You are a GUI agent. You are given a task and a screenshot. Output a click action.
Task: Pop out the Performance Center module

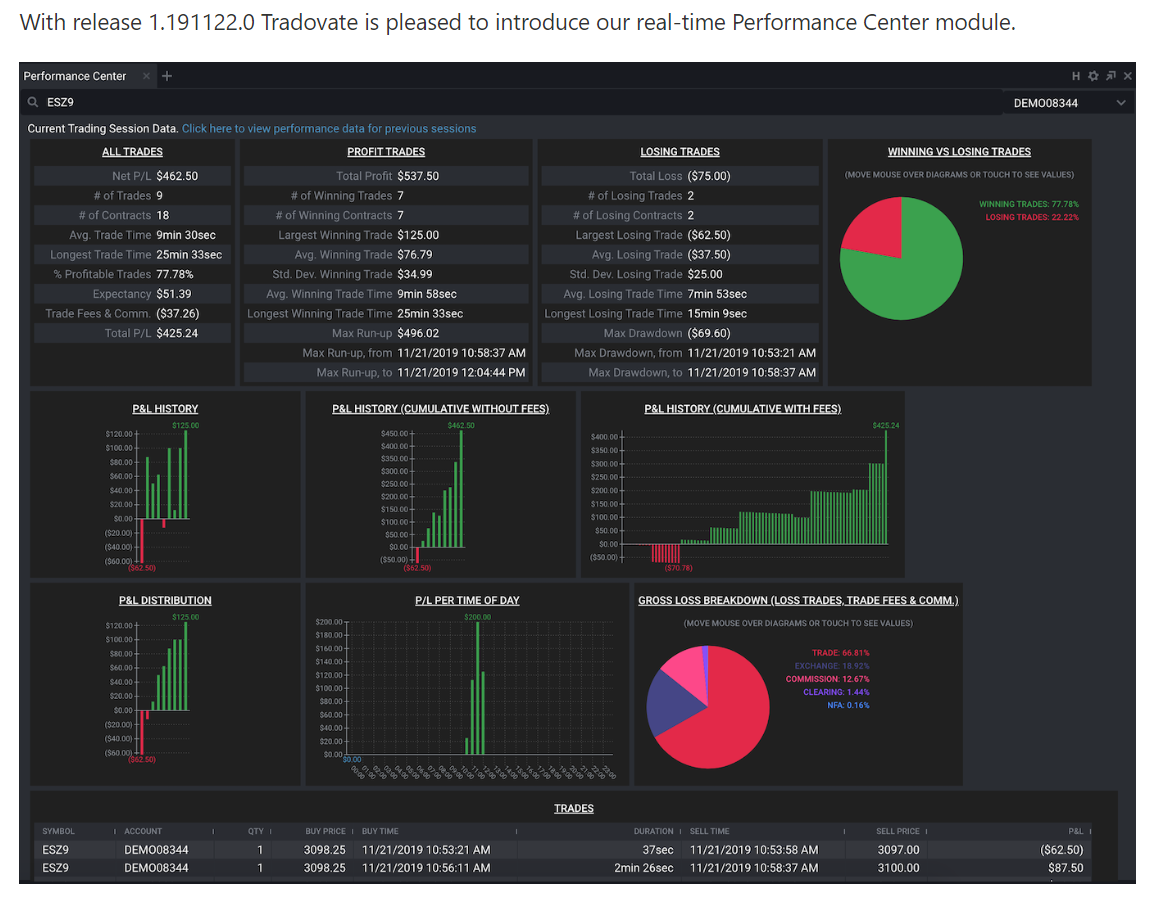pyautogui.click(x=1111, y=76)
